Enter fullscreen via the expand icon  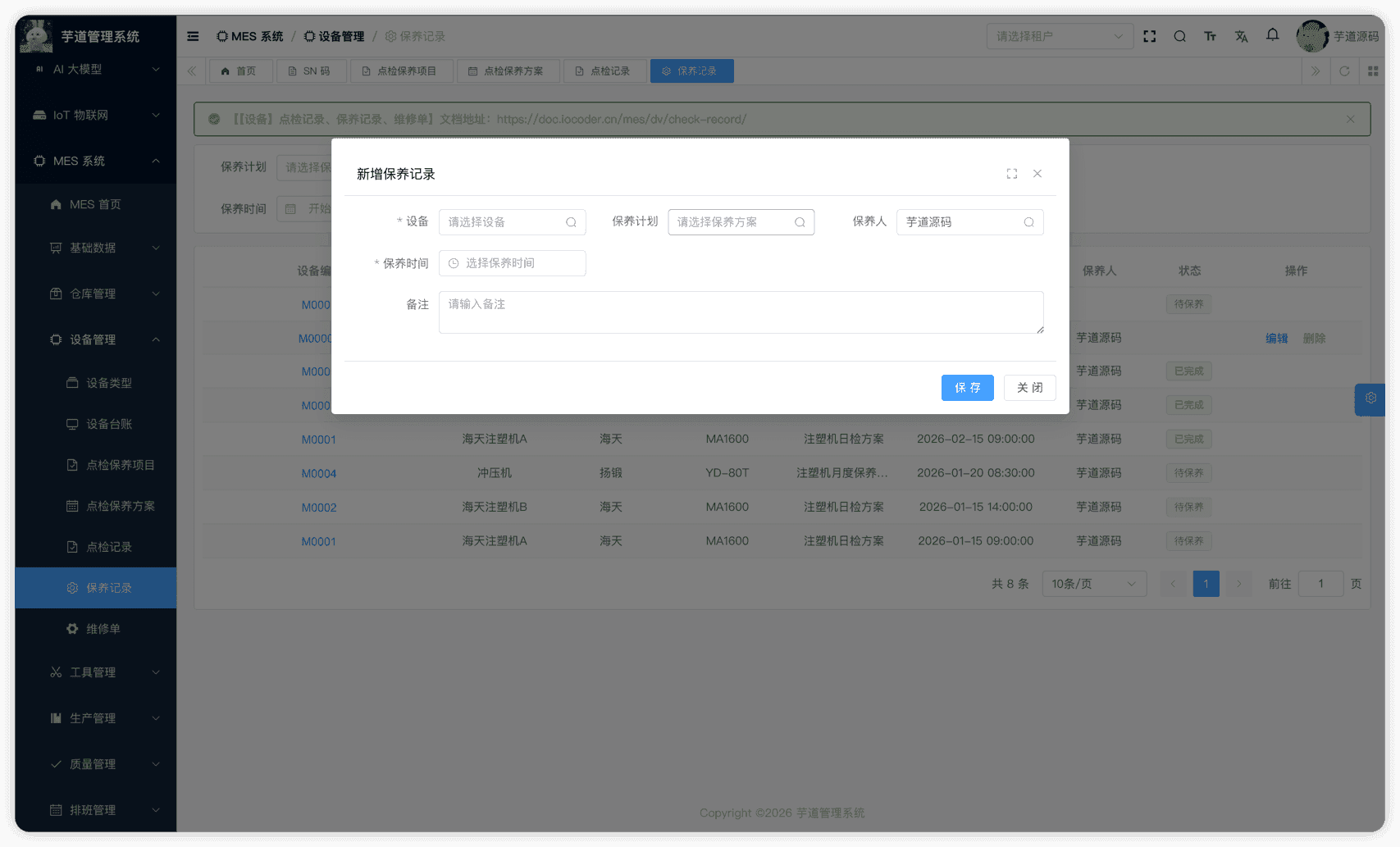click(x=1149, y=36)
